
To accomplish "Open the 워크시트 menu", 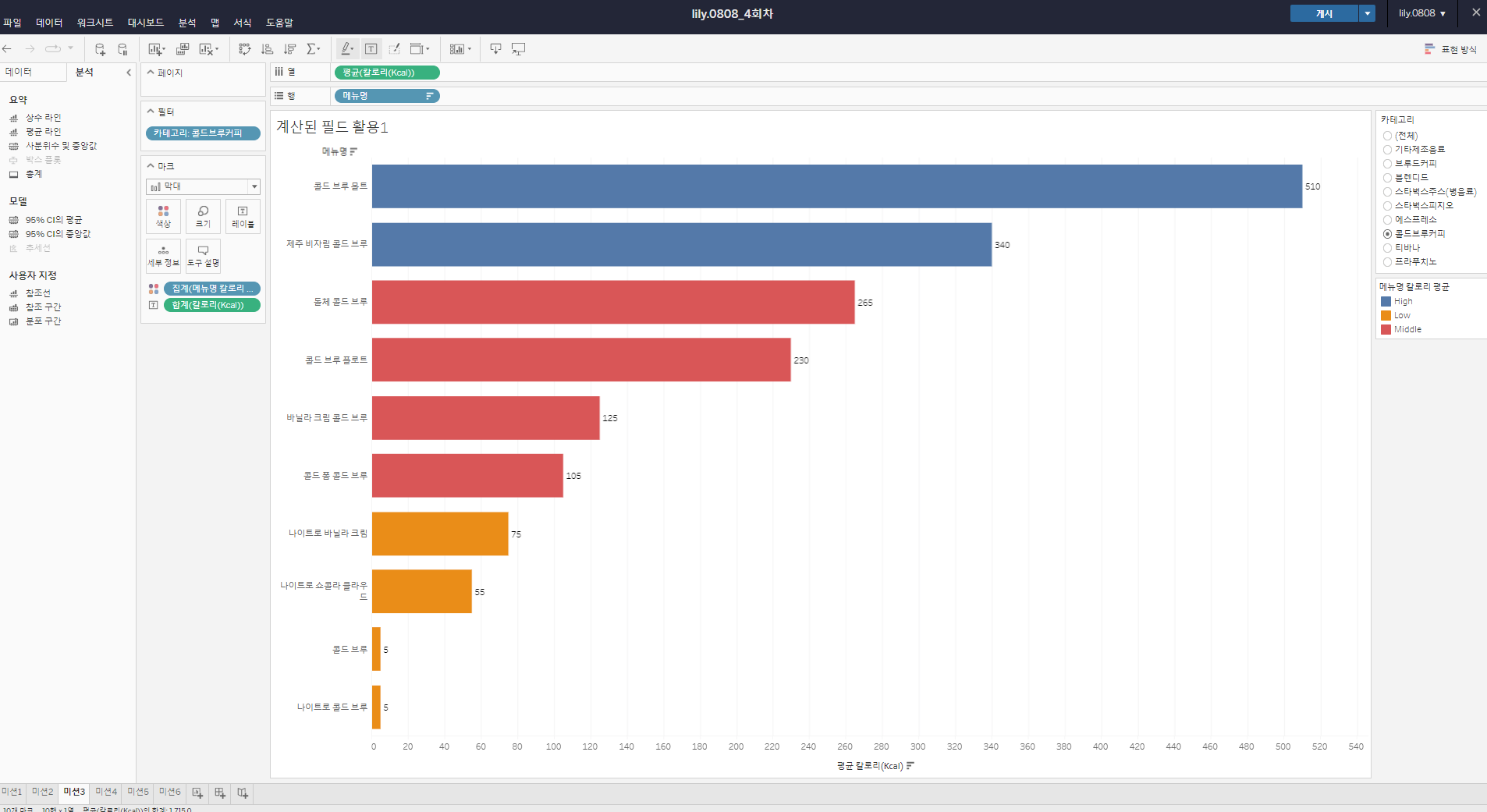I will (95, 23).
